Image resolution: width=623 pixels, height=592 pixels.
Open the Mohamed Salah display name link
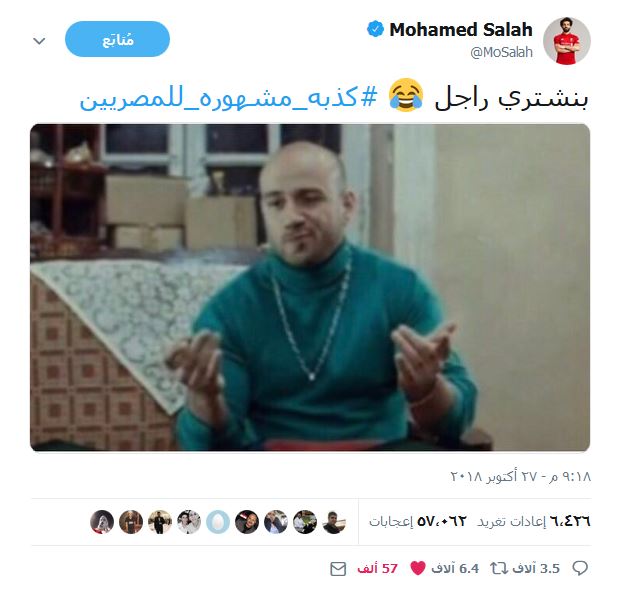461,30
